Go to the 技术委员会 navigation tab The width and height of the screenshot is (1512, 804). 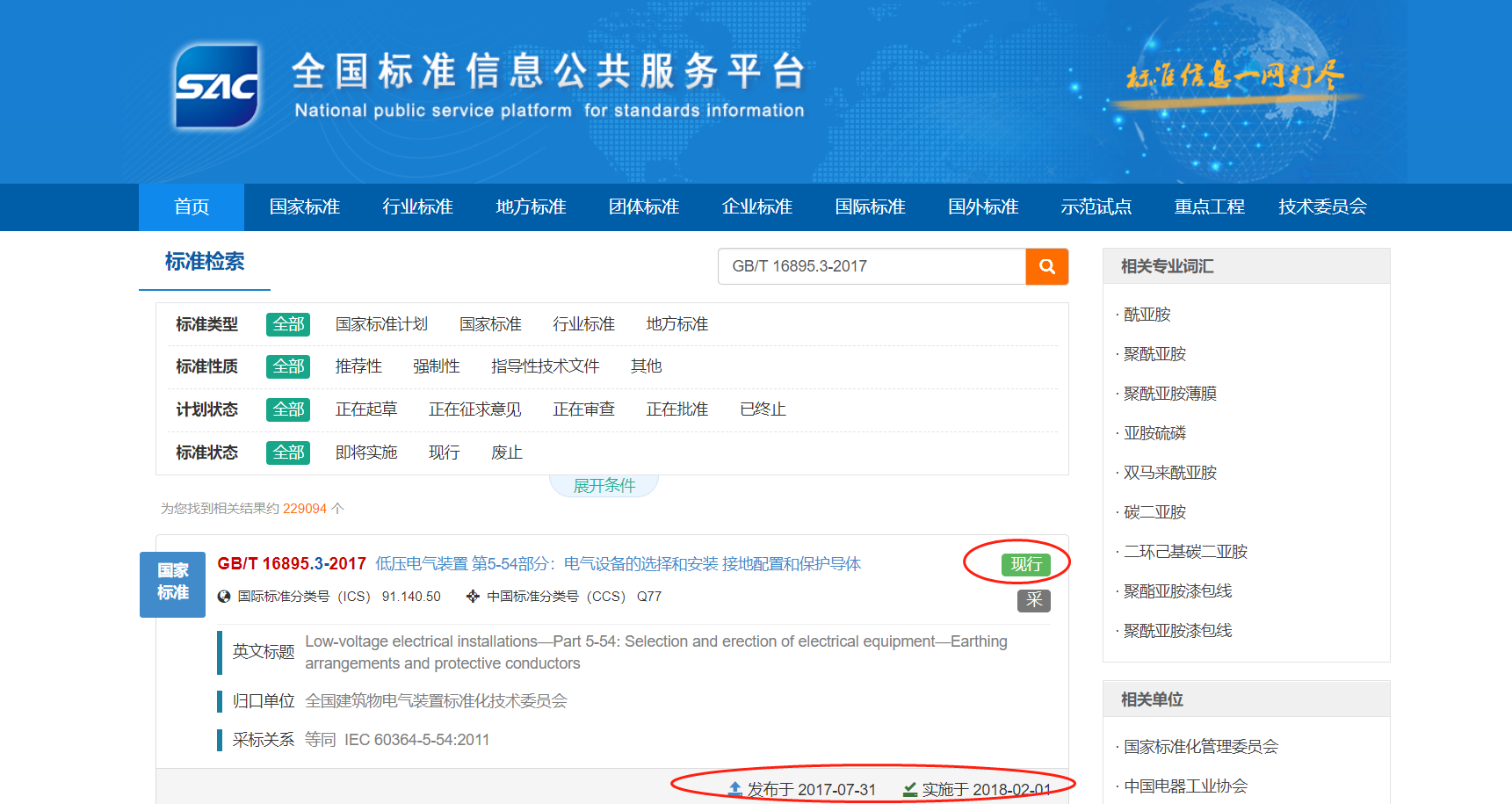click(x=1322, y=207)
